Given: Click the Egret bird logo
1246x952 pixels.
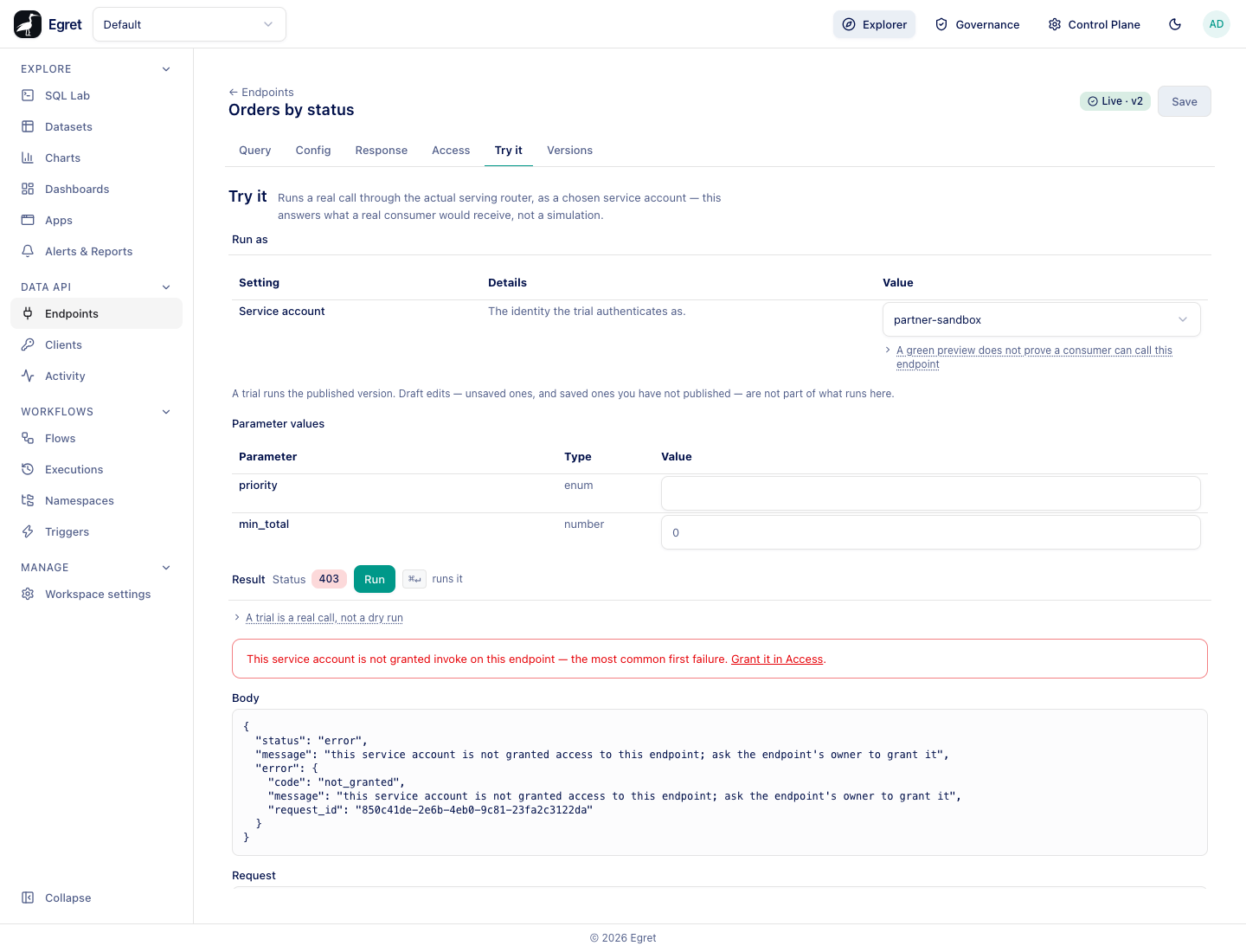Looking at the screenshot, I should [28, 24].
